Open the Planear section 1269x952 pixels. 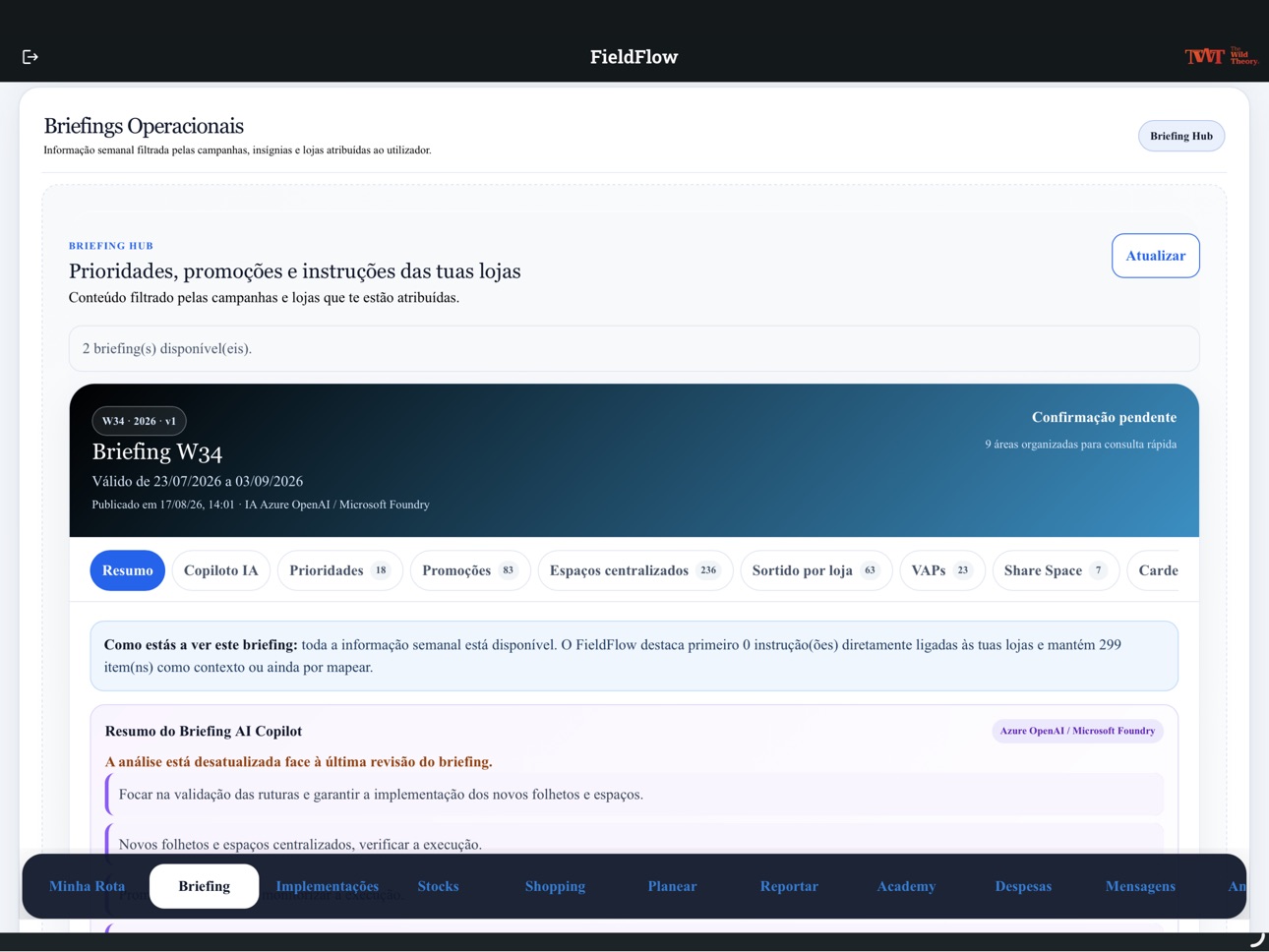tap(673, 886)
